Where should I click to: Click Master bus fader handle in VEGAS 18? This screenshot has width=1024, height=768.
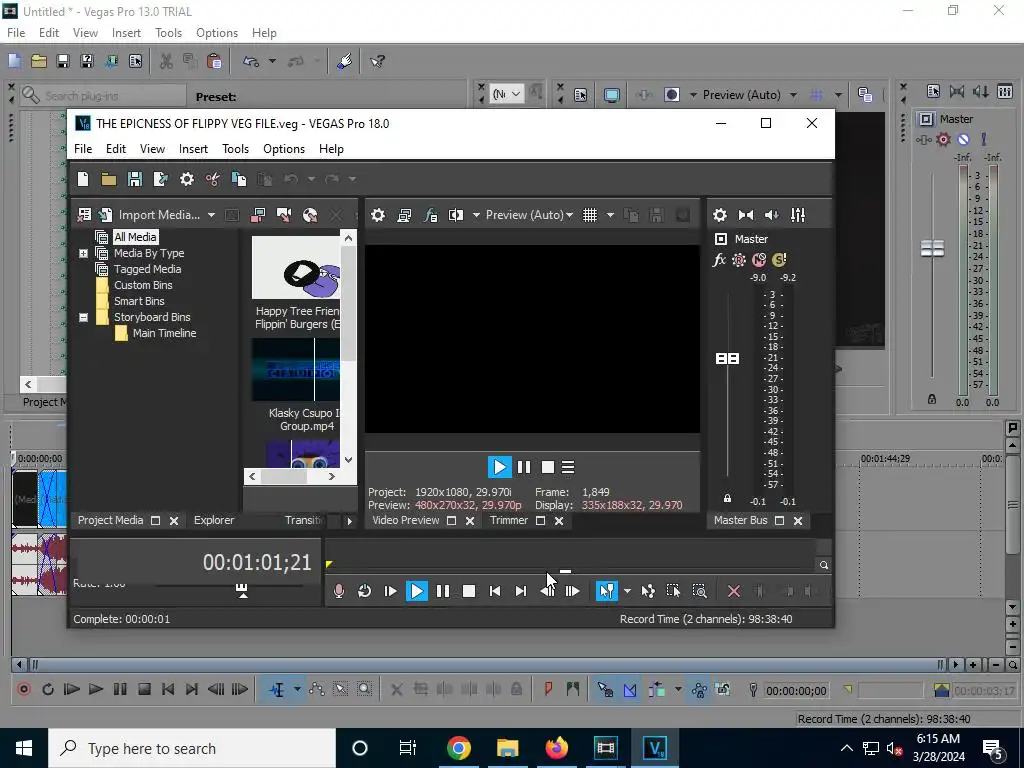pyautogui.click(x=728, y=359)
